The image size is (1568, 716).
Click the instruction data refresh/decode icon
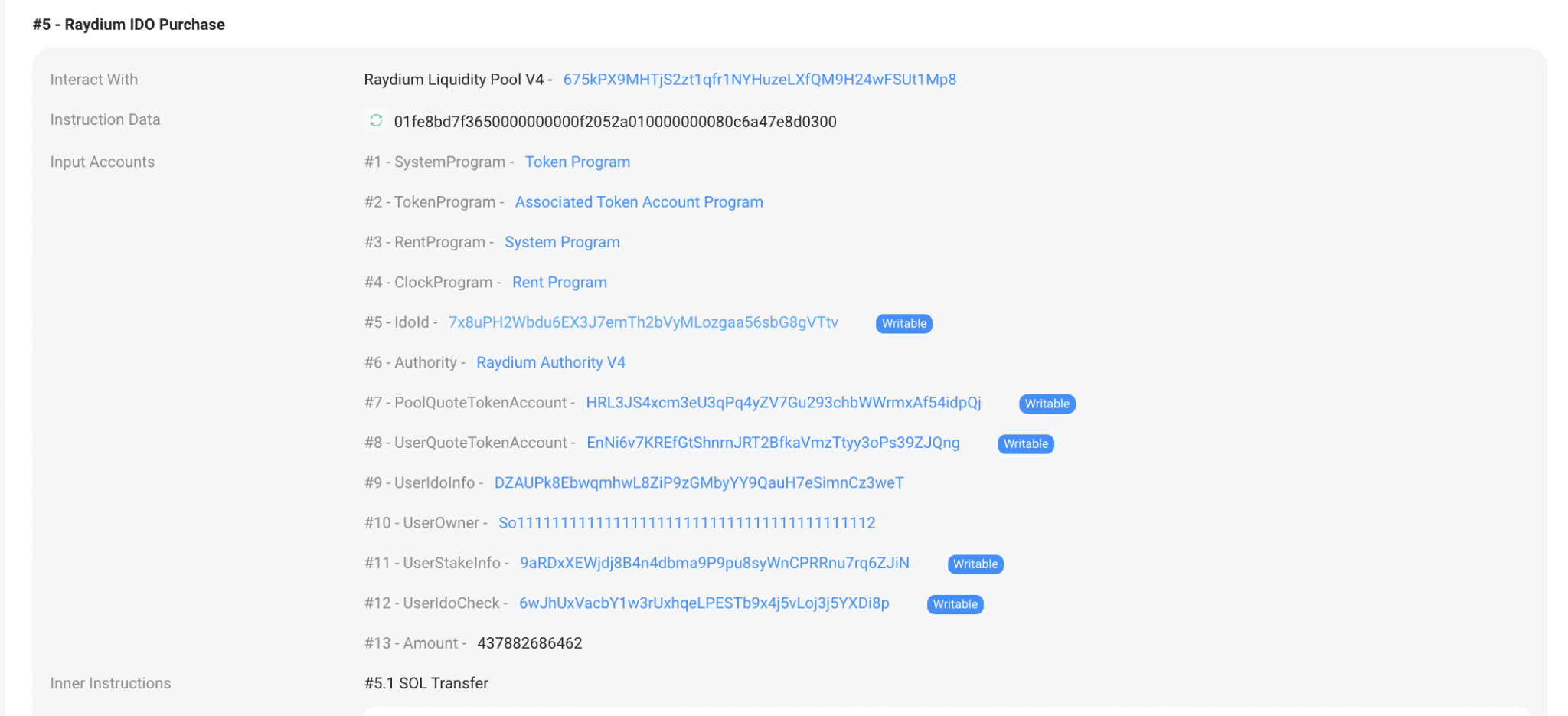(x=376, y=120)
